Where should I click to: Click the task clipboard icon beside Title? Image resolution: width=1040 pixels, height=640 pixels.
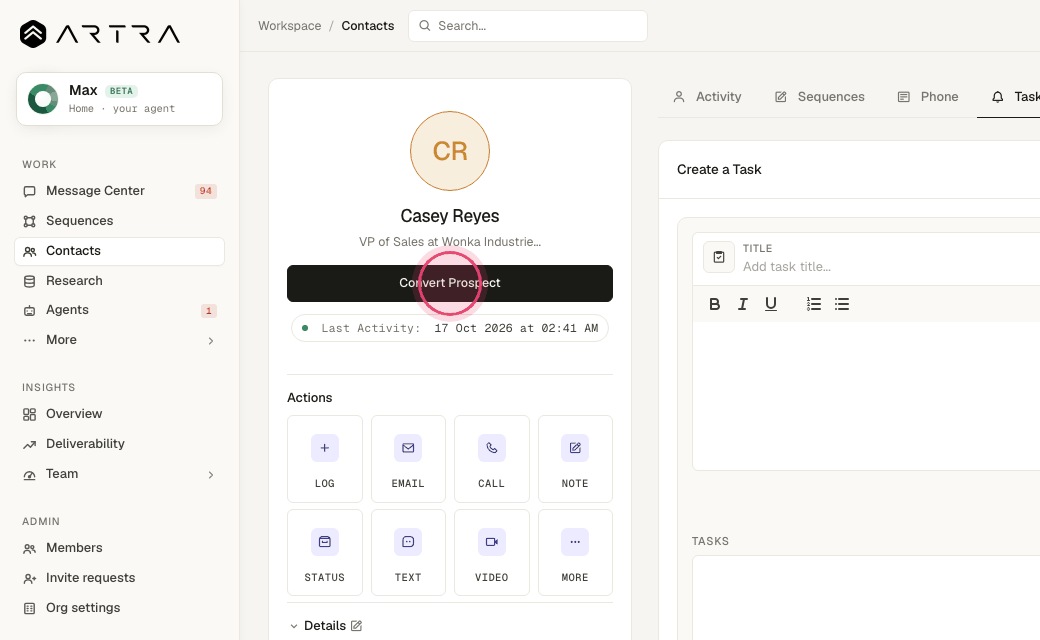(719, 257)
